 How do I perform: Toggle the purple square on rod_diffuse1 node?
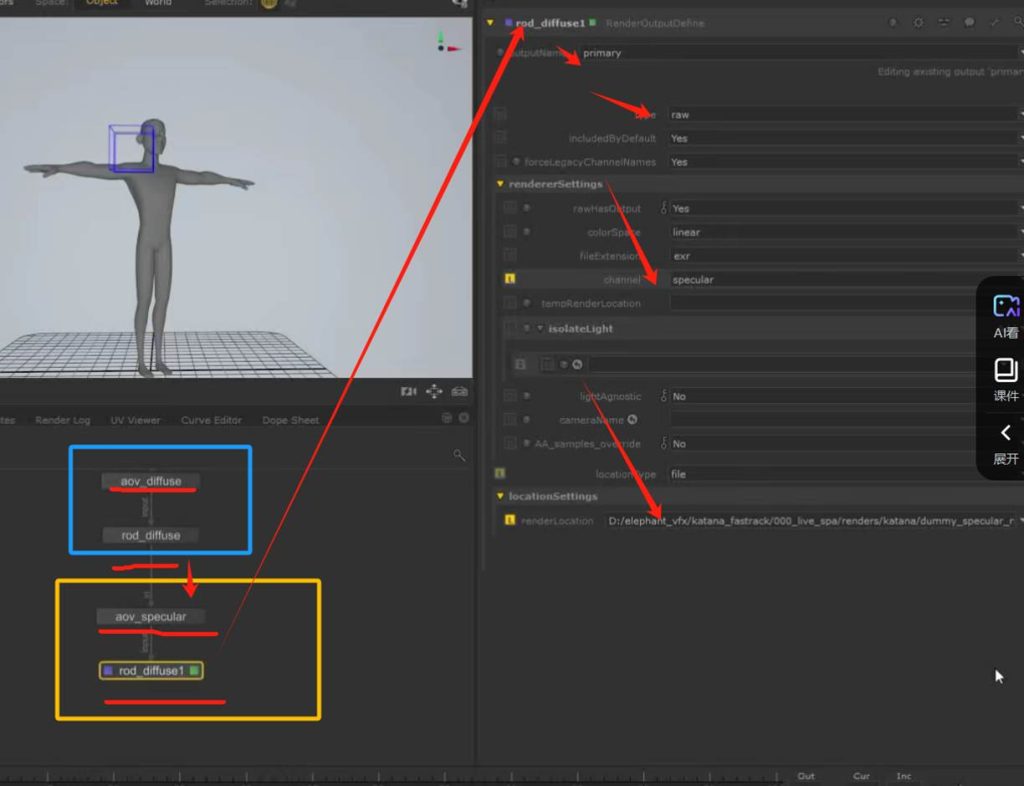pyautogui.click(x=108, y=670)
